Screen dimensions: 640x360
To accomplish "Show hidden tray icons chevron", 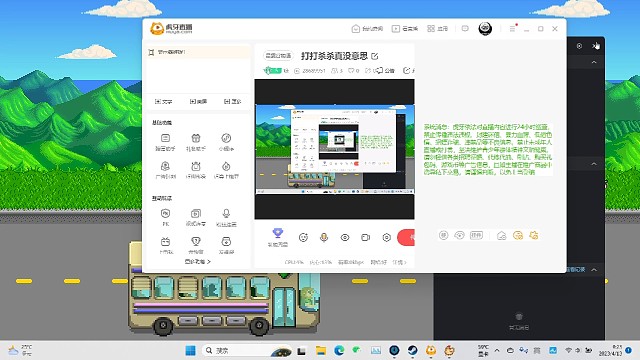I will (497, 350).
